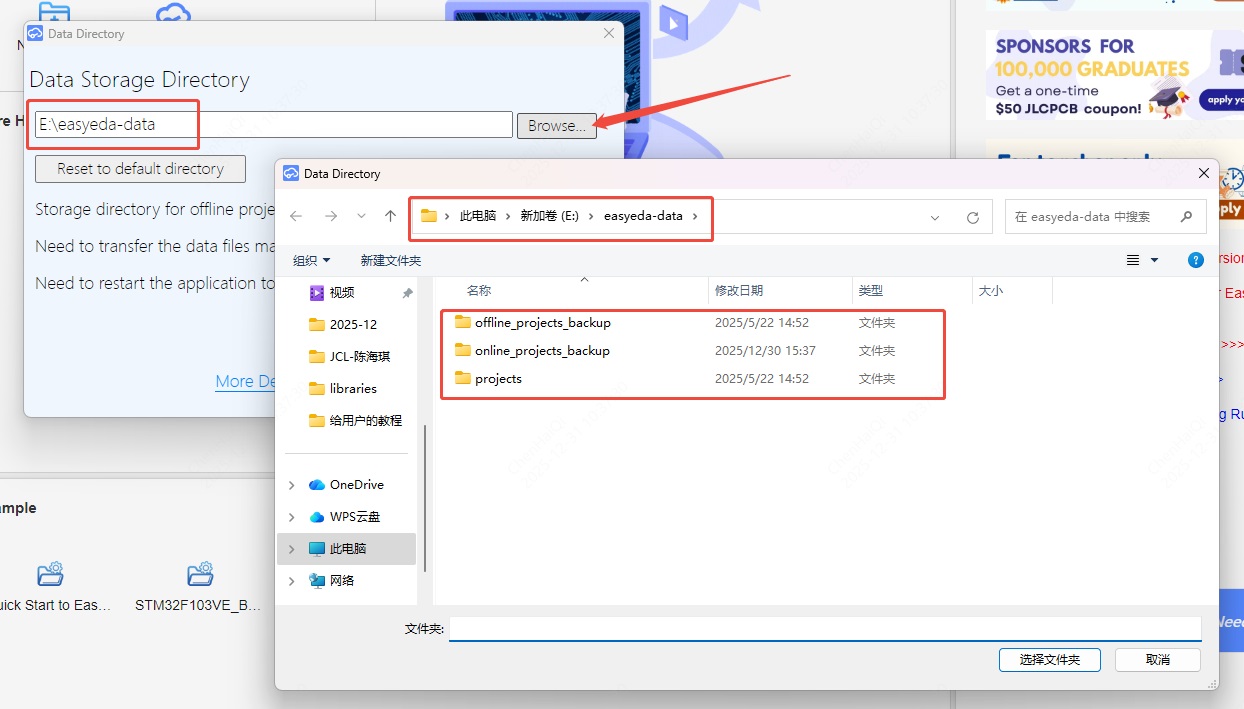
Task: Click Reset to default directory button
Action: [x=140, y=169]
